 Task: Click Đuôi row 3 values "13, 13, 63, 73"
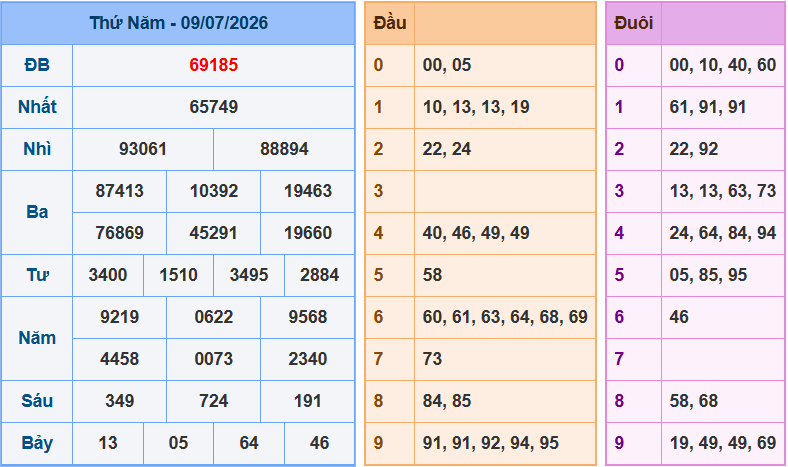723,191
